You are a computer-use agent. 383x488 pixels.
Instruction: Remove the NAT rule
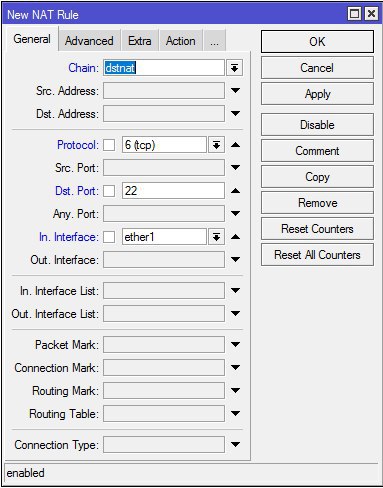tap(317, 203)
